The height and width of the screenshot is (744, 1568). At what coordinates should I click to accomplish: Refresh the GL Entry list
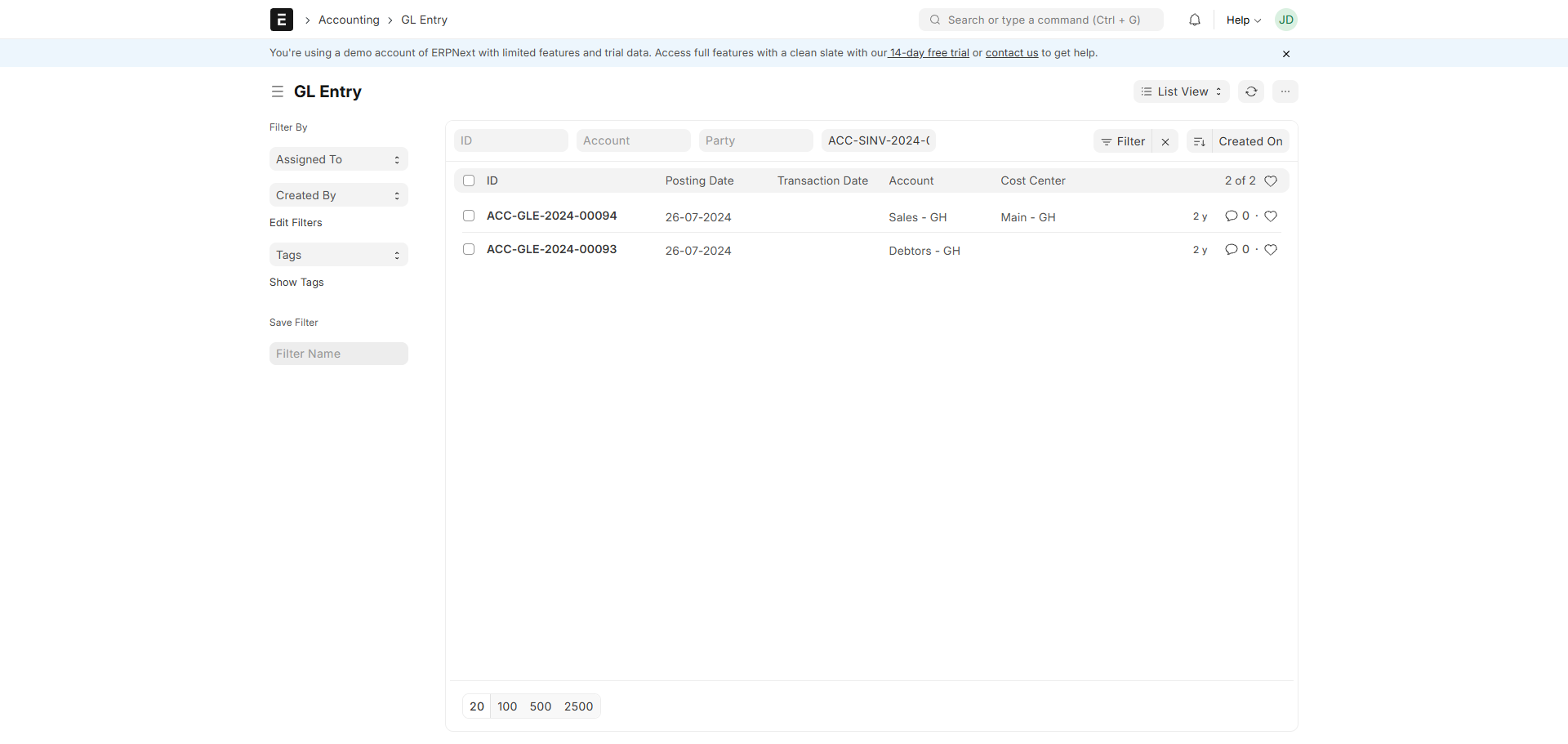click(1251, 91)
